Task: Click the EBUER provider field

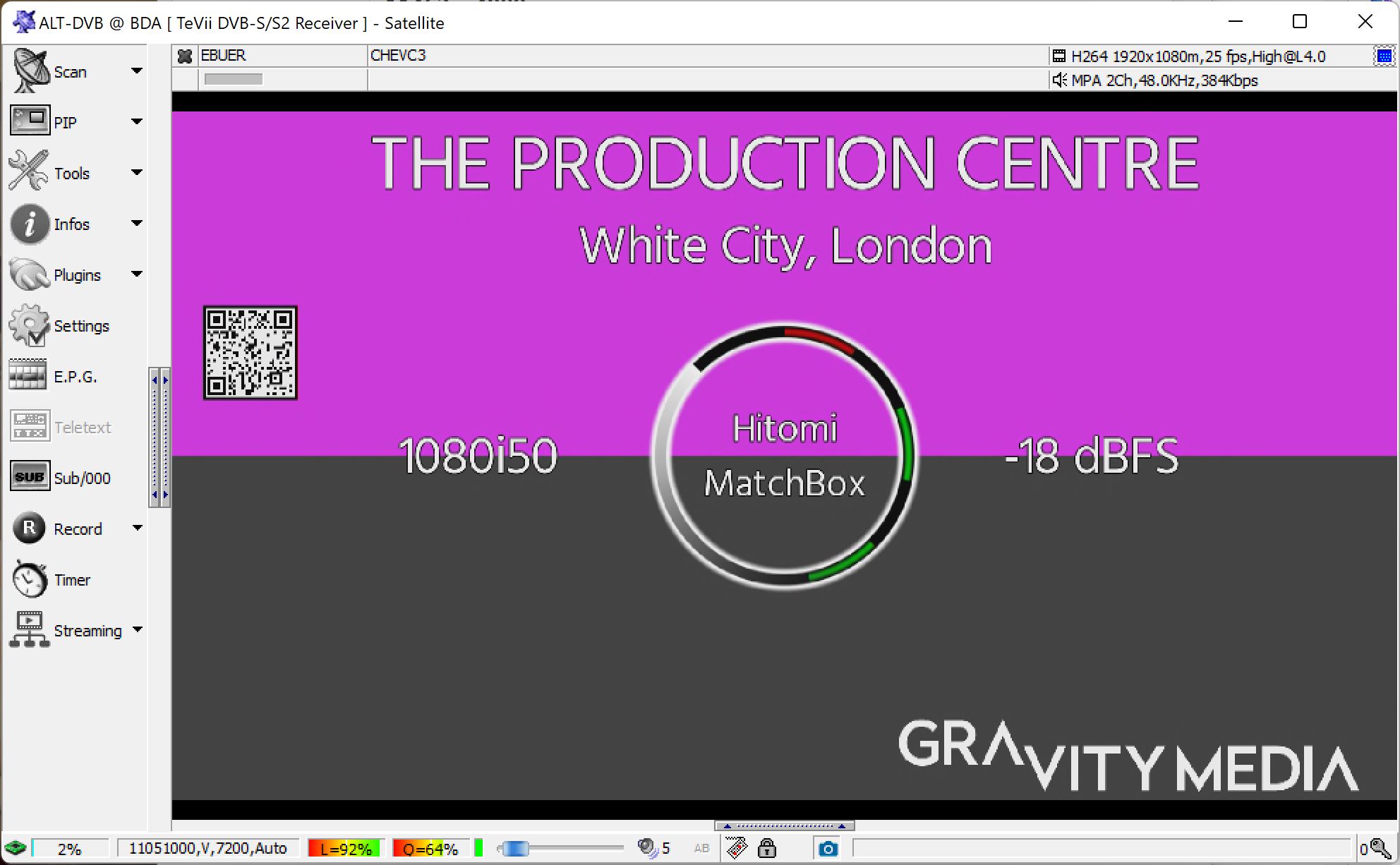Action: tap(282, 56)
